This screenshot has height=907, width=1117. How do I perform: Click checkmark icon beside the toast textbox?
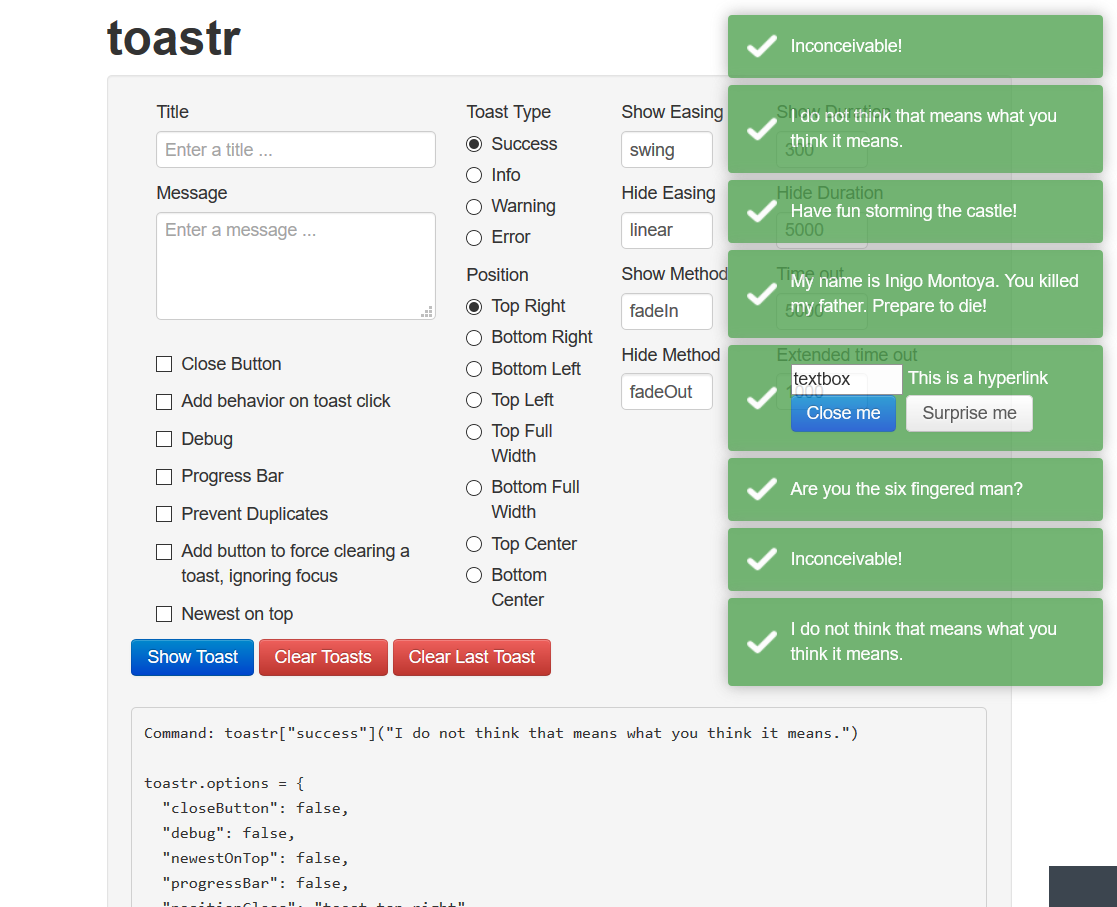tap(762, 398)
